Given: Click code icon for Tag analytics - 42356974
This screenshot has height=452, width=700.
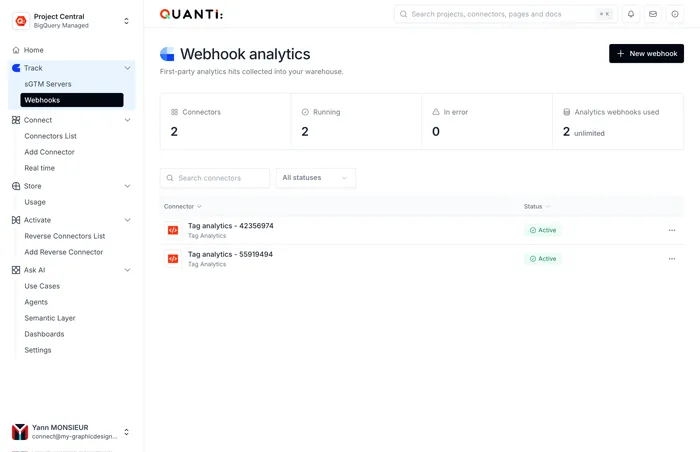Looking at the screenshot, I should click(x=173, y=230).
